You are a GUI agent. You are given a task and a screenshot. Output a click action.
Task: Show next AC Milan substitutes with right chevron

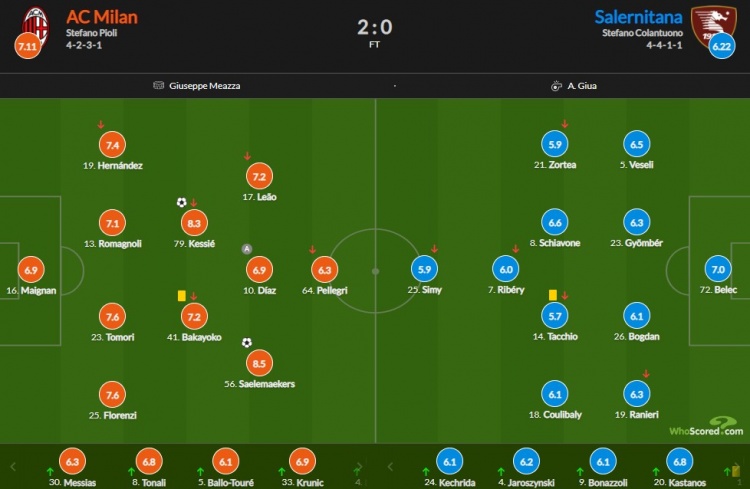[x=359, y=467]
